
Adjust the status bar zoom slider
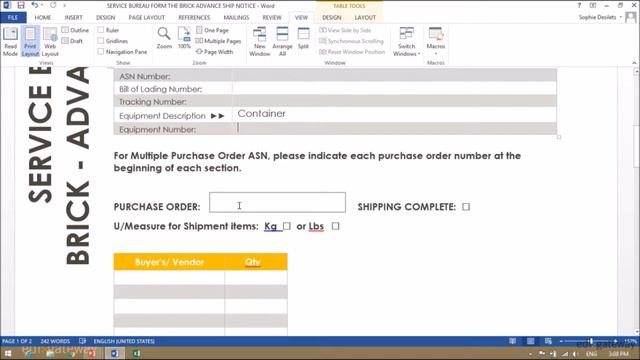[x=591, y=341]
